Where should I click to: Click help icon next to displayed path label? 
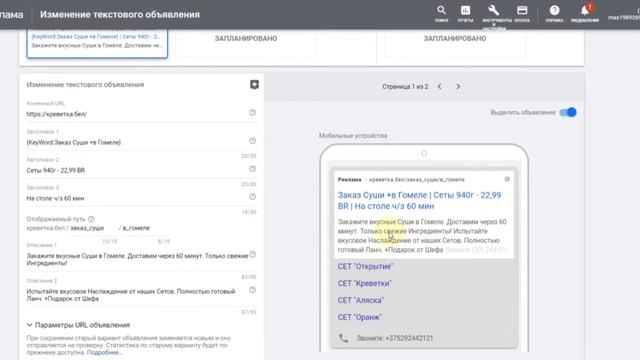click(91, 219)
